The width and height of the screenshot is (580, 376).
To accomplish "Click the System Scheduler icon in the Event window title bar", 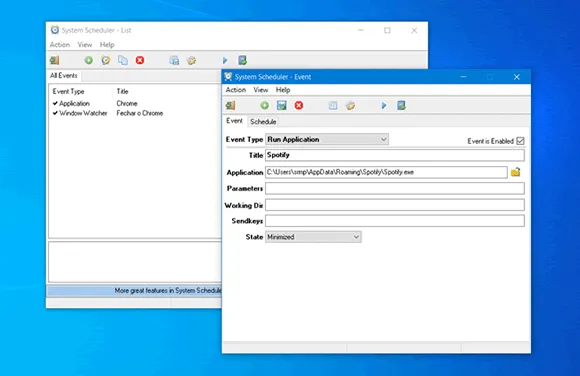I will coord(228,77).
